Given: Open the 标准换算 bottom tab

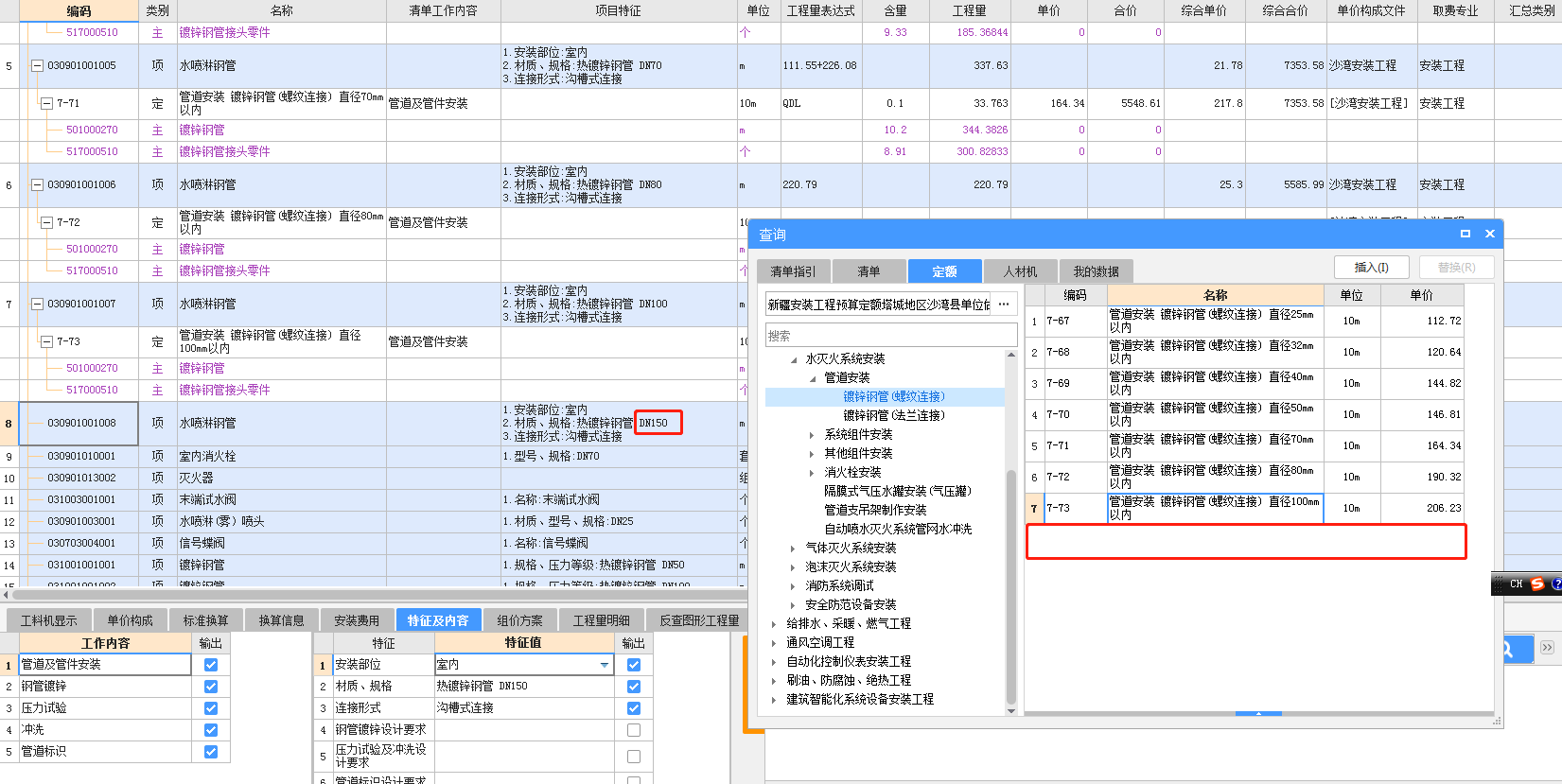Looking at the screenshot, I should coord(205,620).
